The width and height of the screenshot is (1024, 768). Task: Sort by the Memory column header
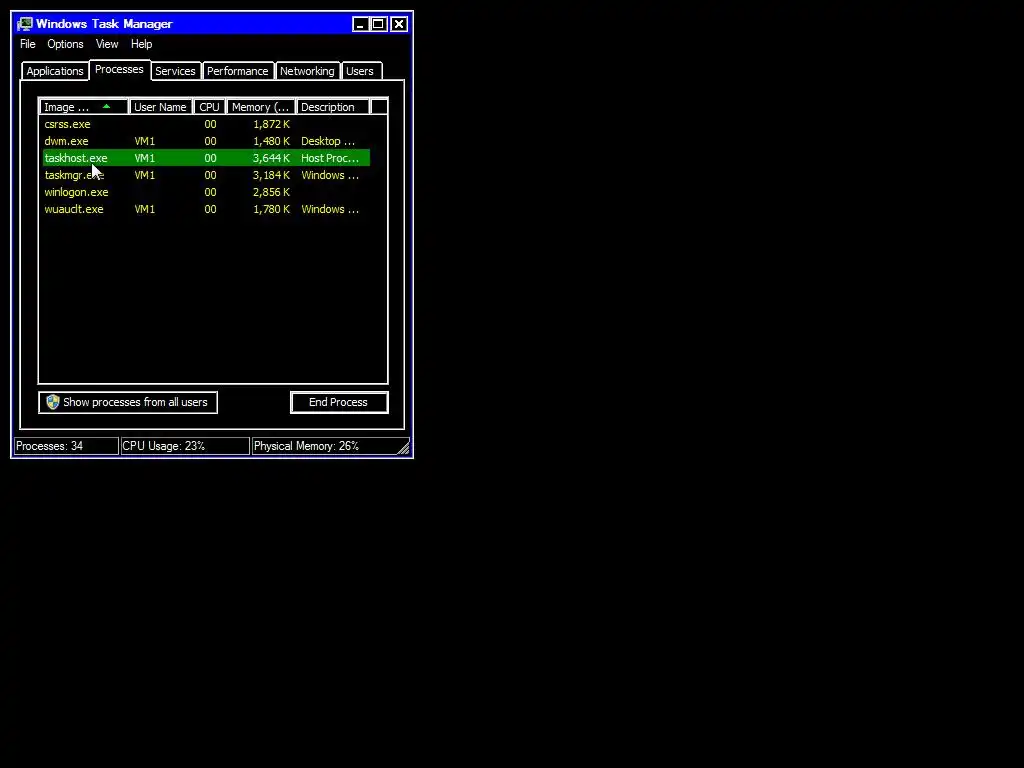click(261, 107)
